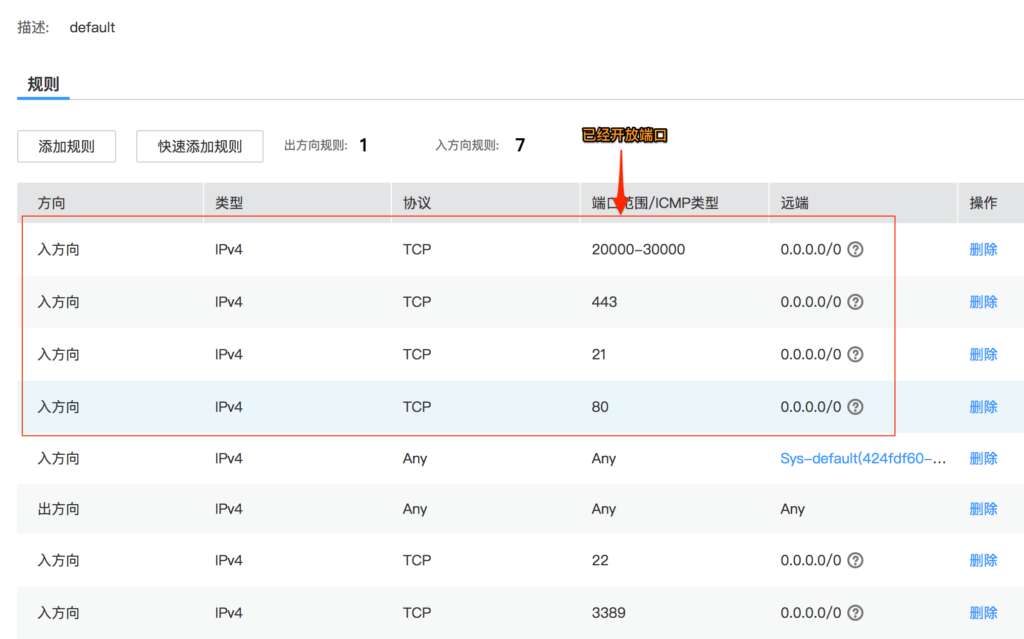
Task: Open the Sys-default security group link
Action: (863, 459)
